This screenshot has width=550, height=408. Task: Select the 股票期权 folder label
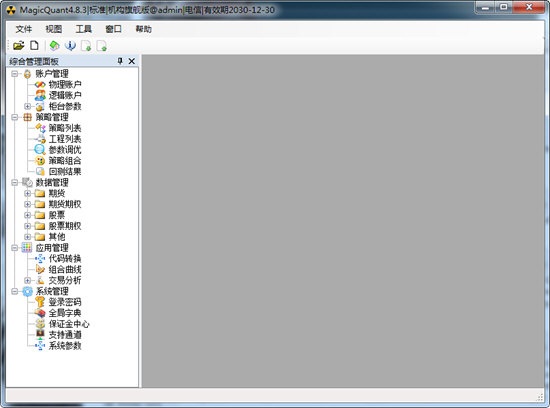(65, 226)
